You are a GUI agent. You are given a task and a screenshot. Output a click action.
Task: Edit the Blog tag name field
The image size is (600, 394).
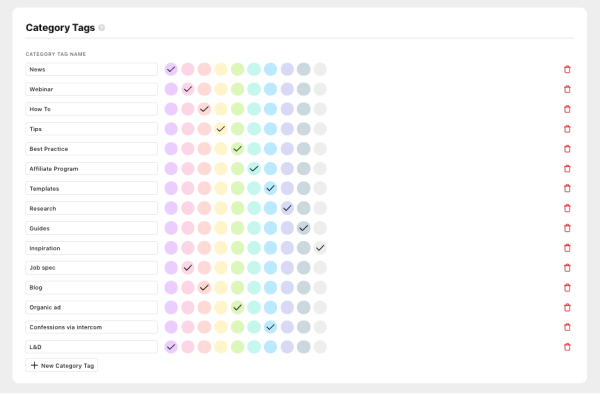click(91, 288)
